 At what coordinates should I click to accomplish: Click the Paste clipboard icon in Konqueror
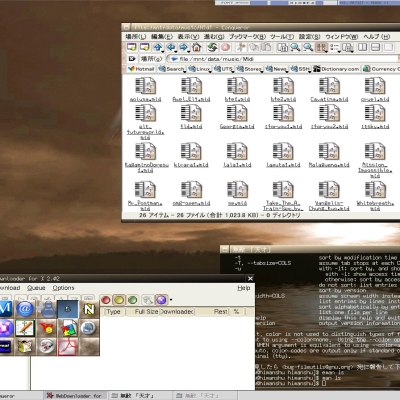(266, 47)
